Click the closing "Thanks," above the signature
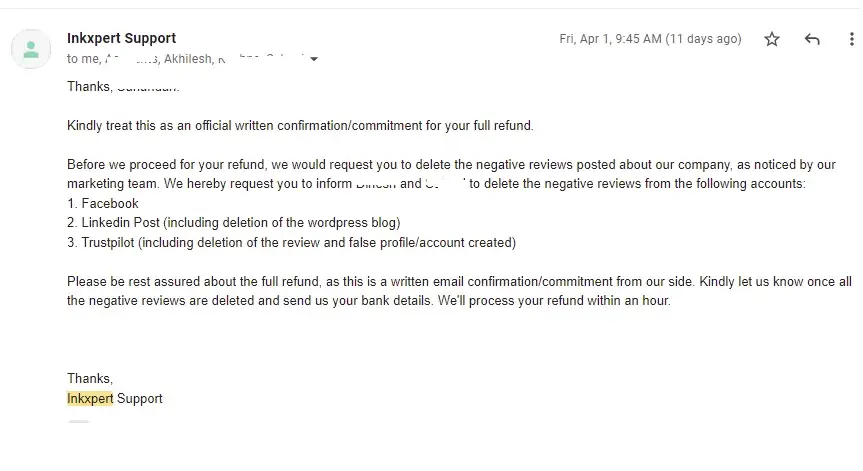This screenshot has width=863, height=471. [x=90, y=378]
